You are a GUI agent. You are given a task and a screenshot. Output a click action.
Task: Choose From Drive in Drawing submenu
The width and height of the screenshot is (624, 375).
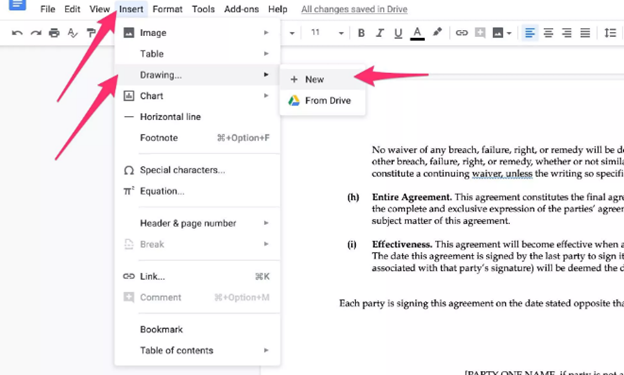tap(322, 101)
